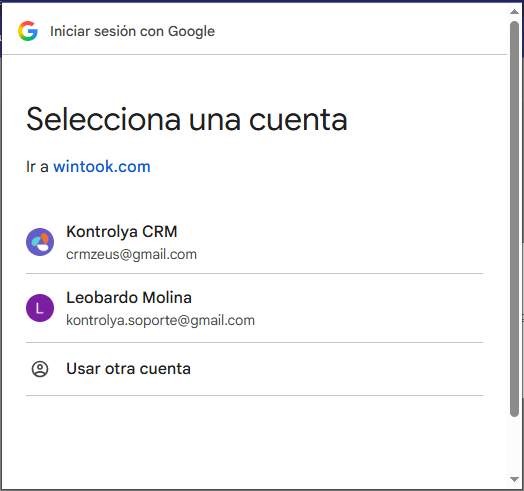Click the vertical scrollbar thumb
This screenshot has width=524, height=491.
[514, 219]
